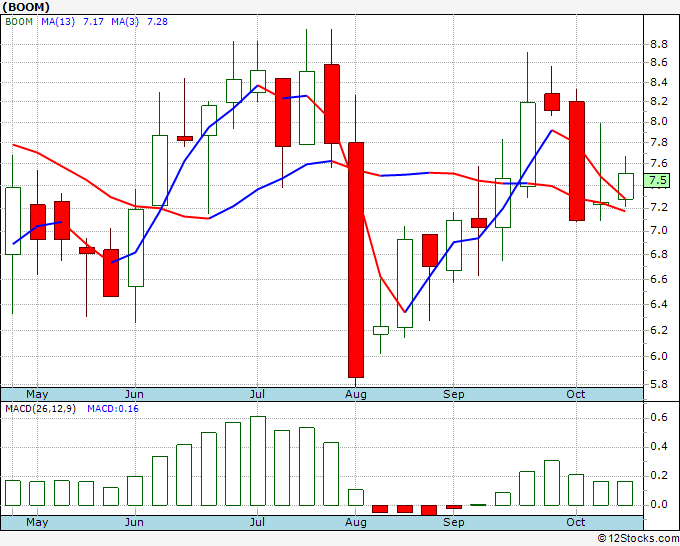Select Oct on the price chart axis
The width and height of the screenshot is (680, 546).
[x=576, y=395]
